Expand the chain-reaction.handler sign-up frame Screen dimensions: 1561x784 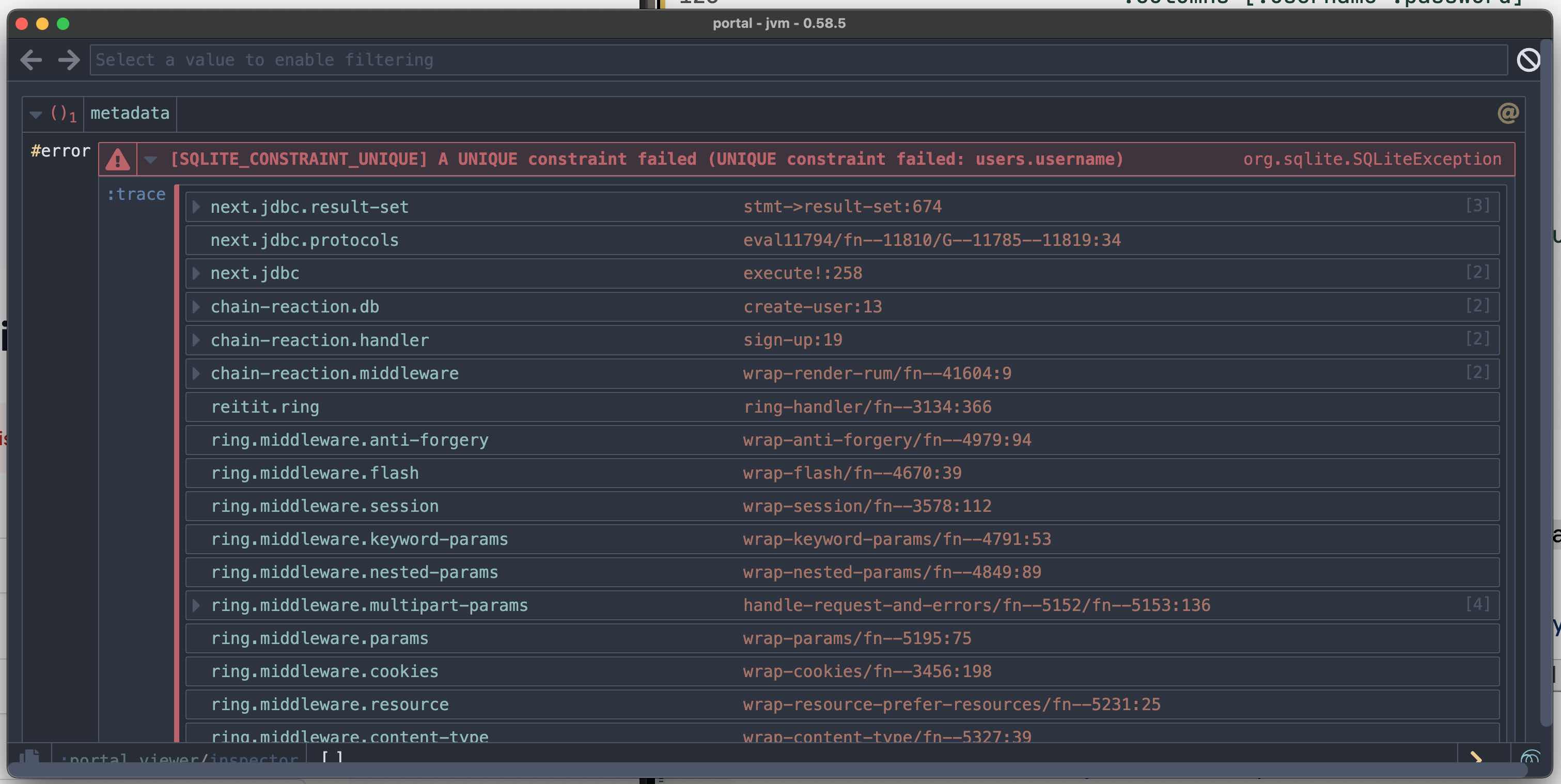pyautogui.click(x=195, y=339)
